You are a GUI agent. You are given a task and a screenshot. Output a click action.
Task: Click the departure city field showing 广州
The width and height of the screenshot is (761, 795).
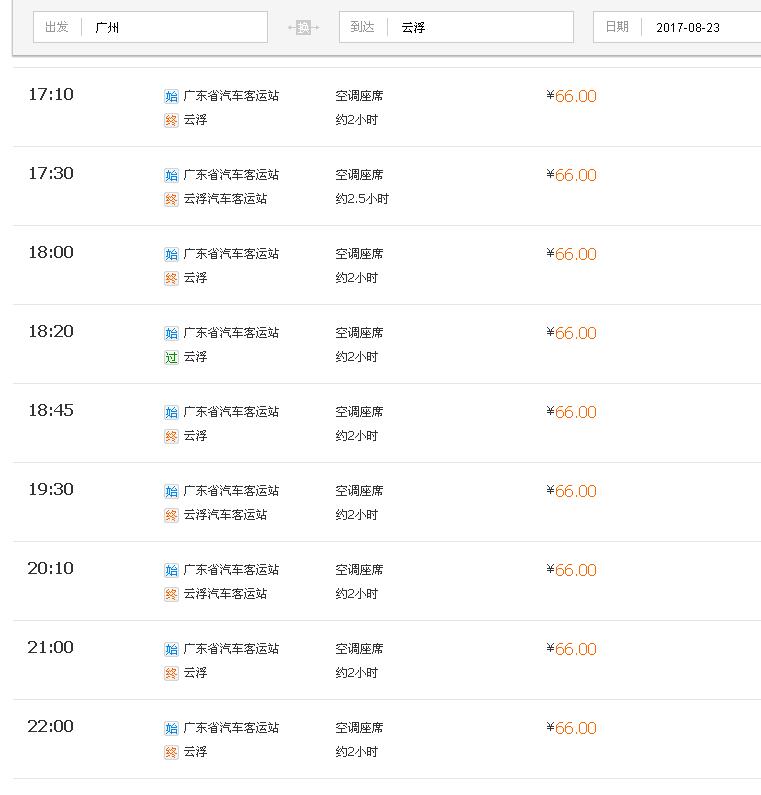150,27
